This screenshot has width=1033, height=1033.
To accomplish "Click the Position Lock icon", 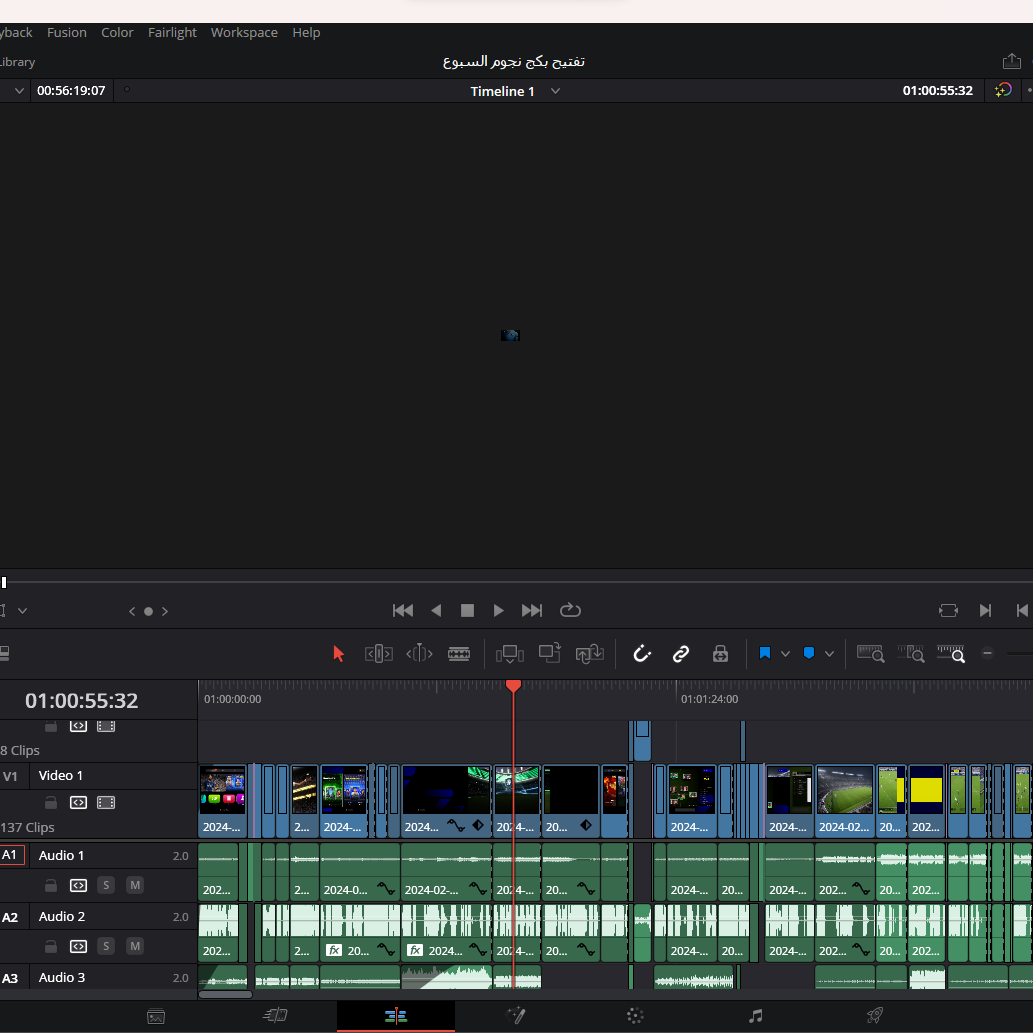I will tap(720, 654).
